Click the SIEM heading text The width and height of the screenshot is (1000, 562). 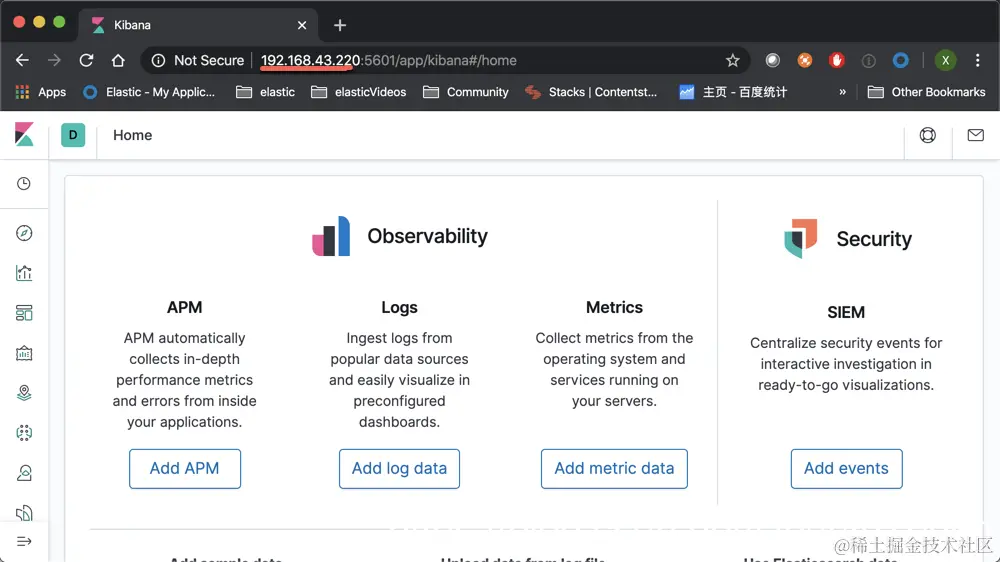coord(846,313)
